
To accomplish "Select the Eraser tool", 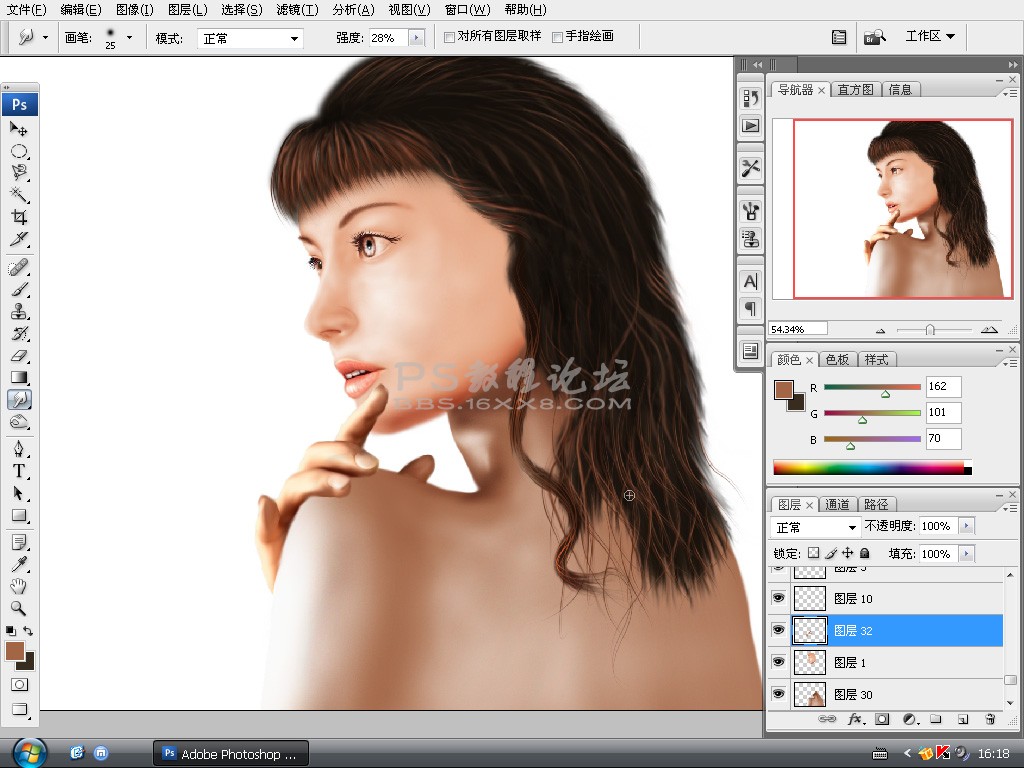I will click(18, 356).
